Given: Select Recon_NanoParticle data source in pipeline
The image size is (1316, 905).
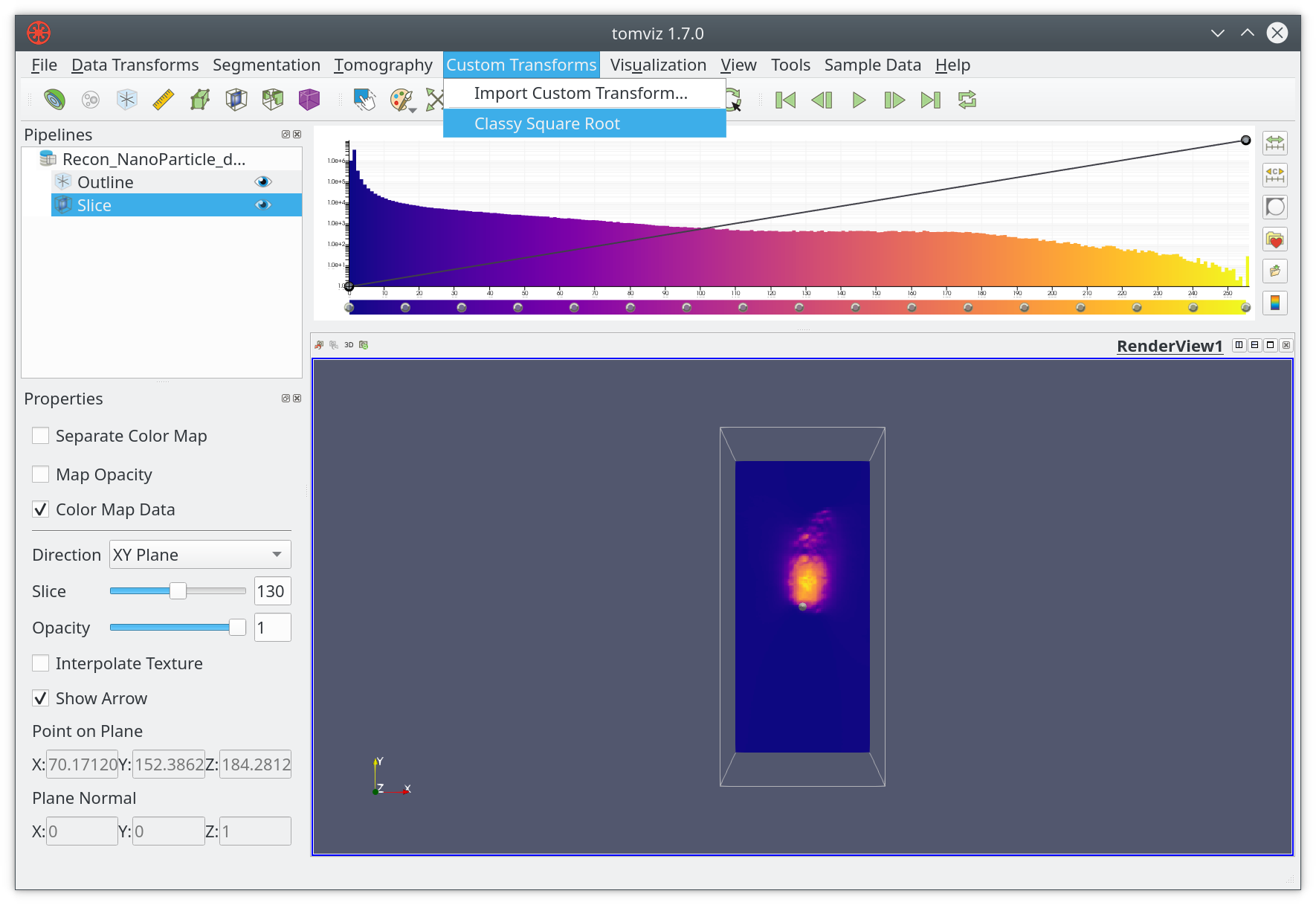Looking at the screenshot, I should pos(154,159).
